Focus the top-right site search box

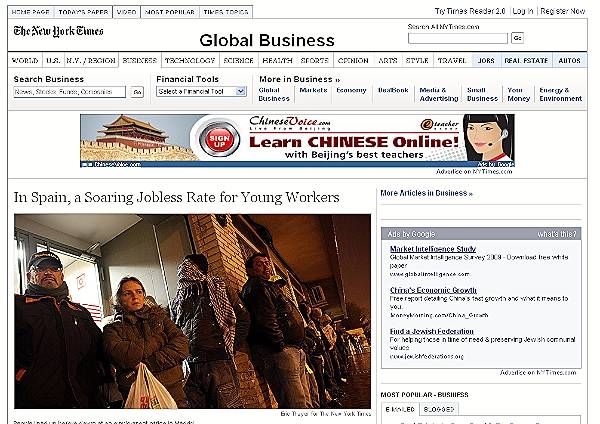457,38
